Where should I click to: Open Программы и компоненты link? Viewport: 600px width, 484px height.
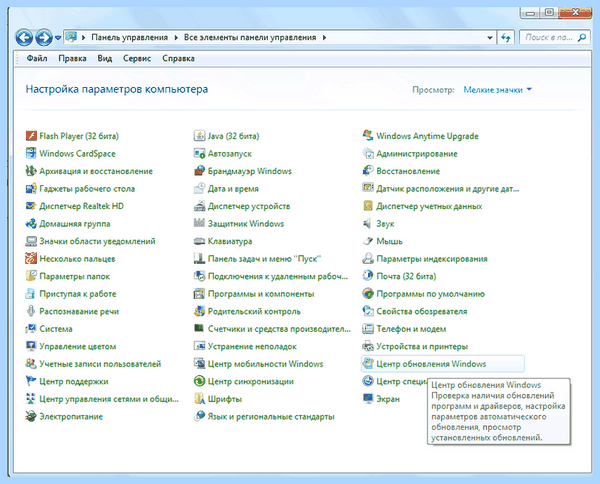(x=261, y=294)
